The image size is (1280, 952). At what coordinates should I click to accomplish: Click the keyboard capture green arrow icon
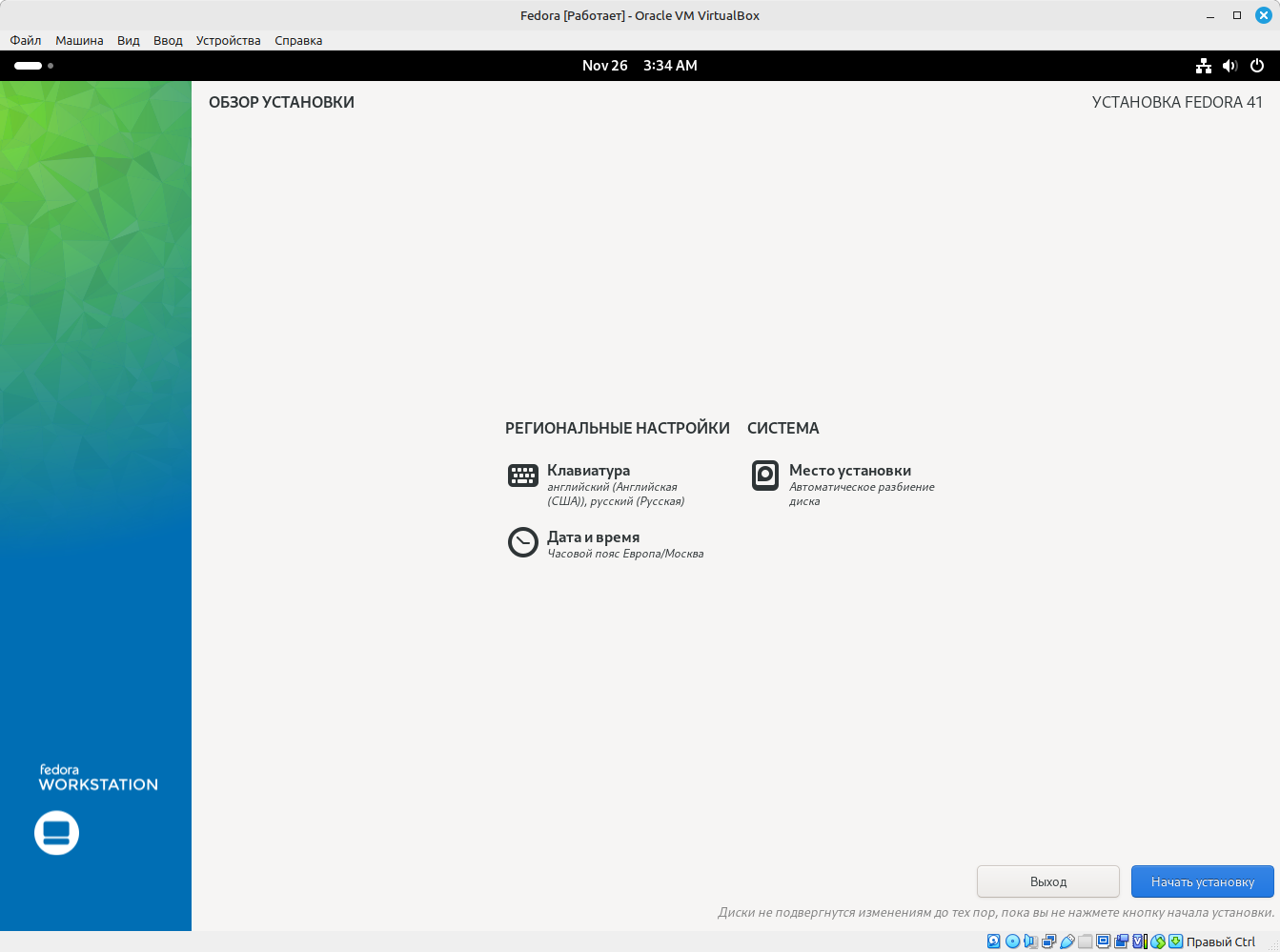[1176, 942]
